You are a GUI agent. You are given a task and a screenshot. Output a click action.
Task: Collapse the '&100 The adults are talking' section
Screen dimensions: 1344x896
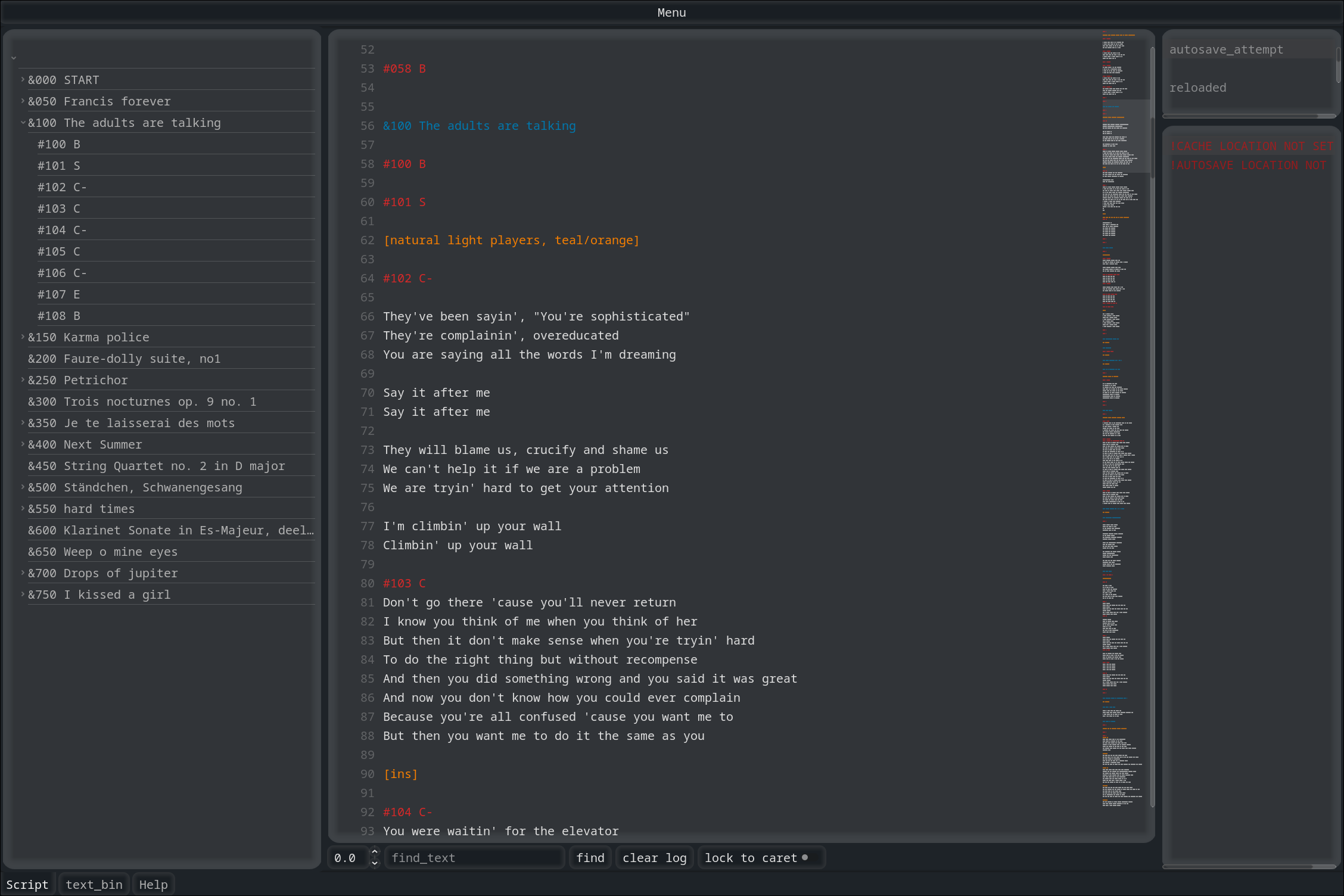pyautogui.click(x=23, y=123)
